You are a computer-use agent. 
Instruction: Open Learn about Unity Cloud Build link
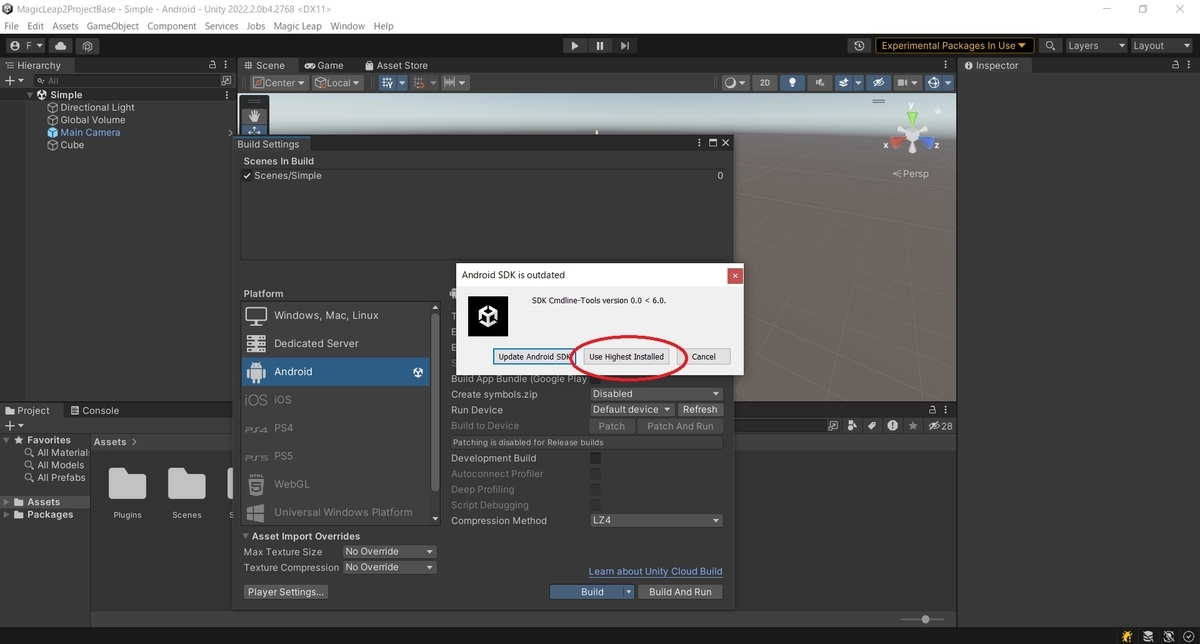pyautogui.click(x=655, y=571)
